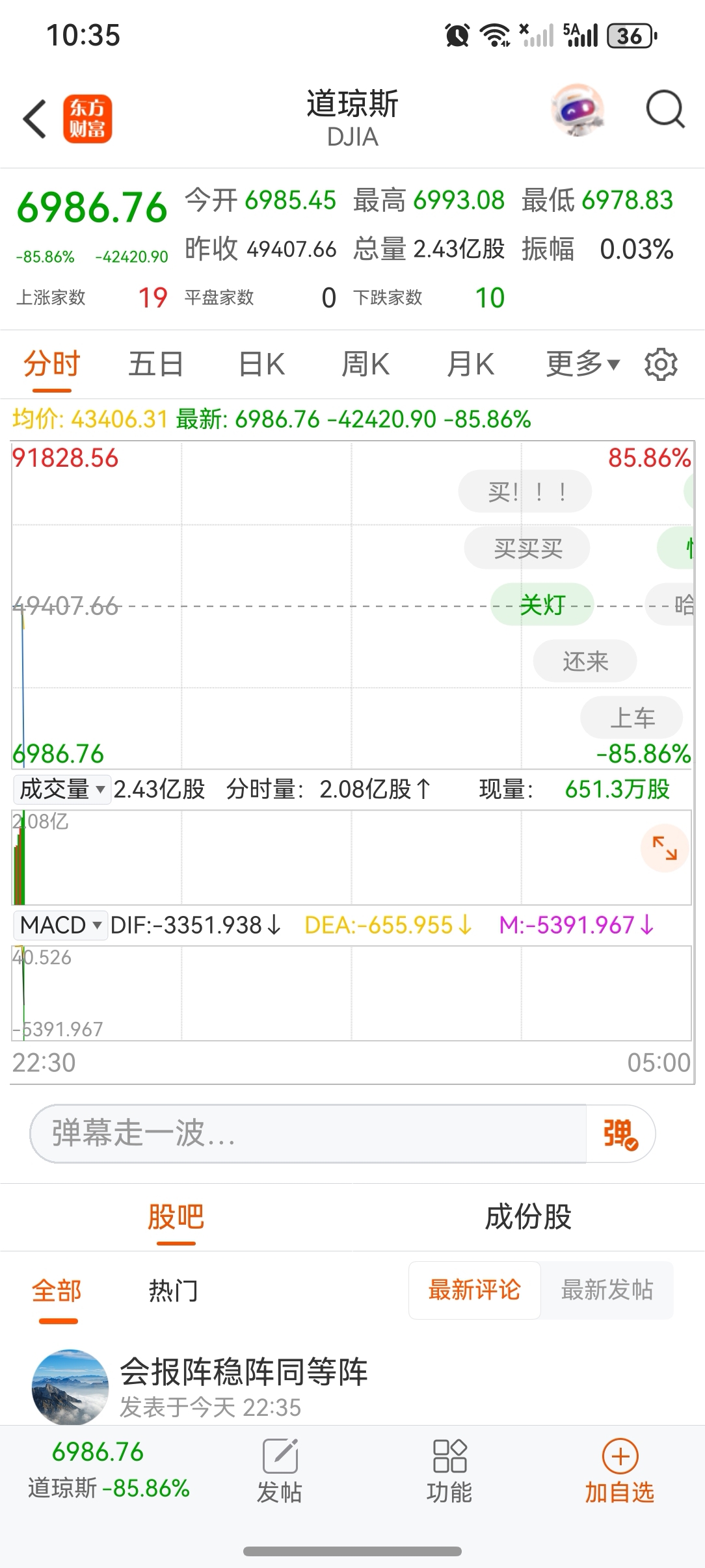
Task: Open chart settings gear icon
Action: pos(661,364)
